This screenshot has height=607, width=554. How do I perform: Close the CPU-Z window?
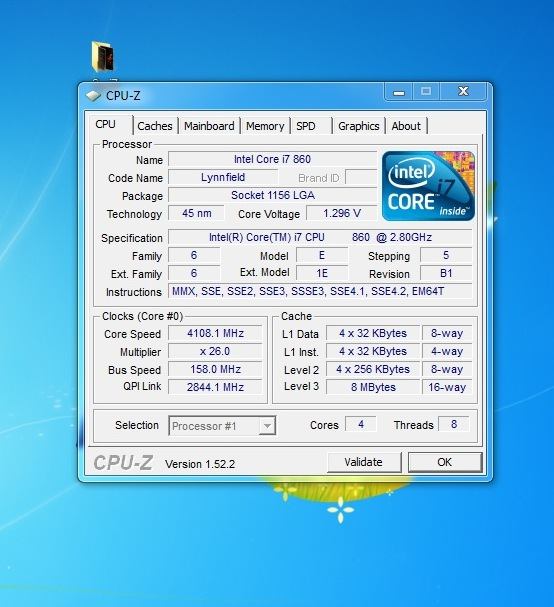pos(463,92)
